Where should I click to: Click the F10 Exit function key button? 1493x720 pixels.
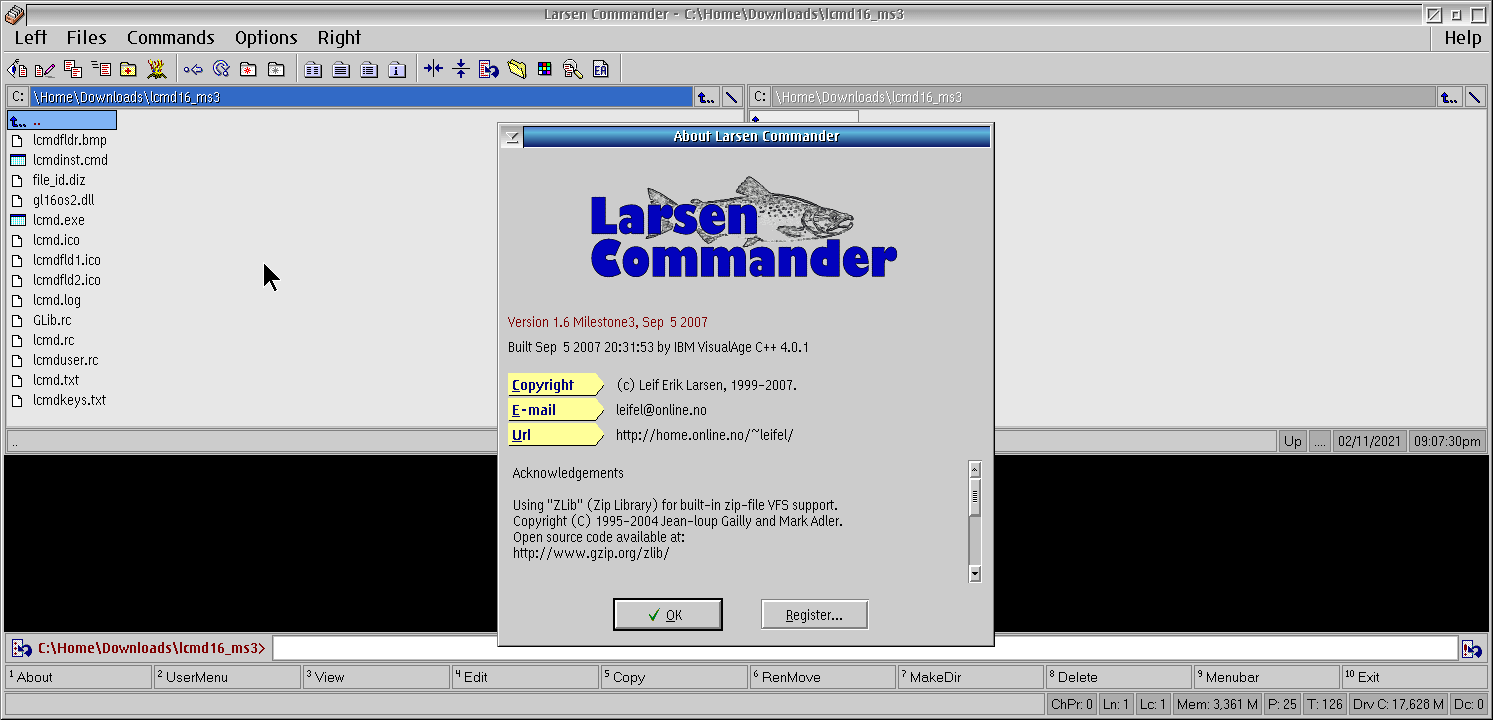point(1415,677)
